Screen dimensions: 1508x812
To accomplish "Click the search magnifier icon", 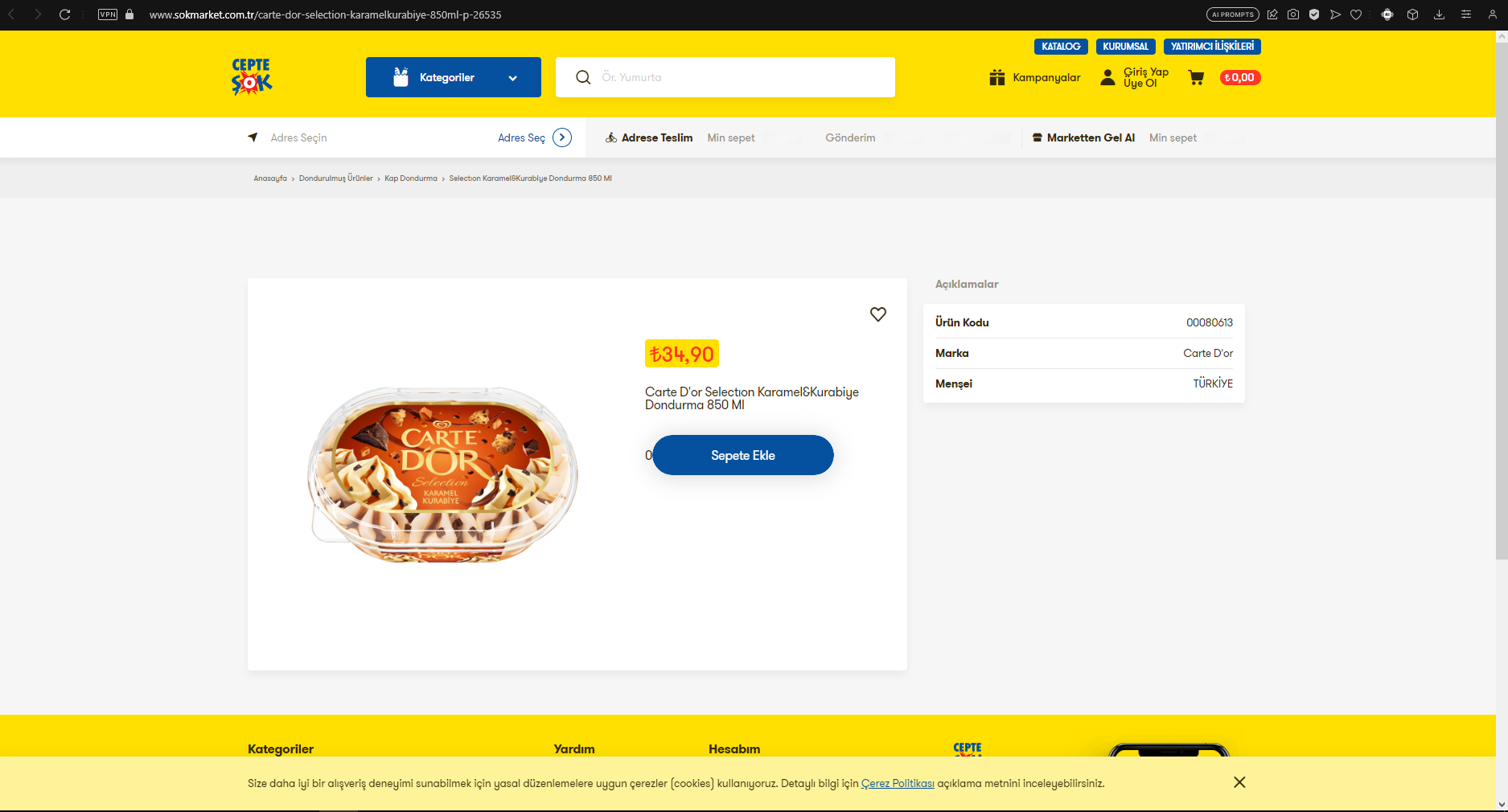I will pyautogui.click(x=583, y=77).
